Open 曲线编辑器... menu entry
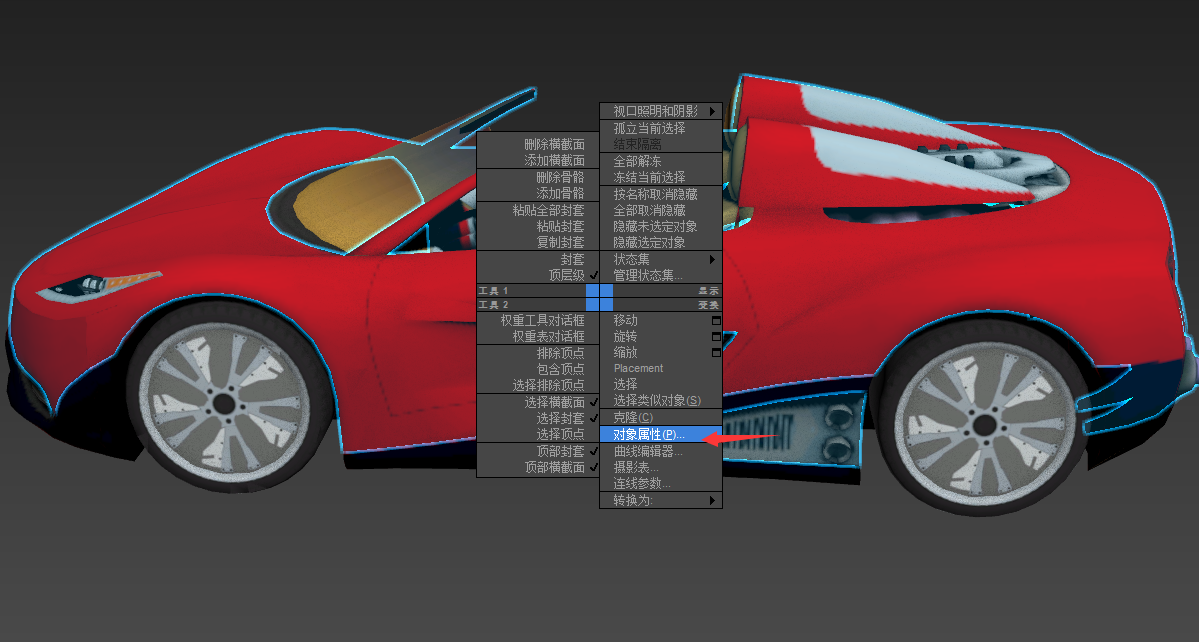Image resolution: width=1199 pixels, height=642 pixels. (x=648, y=451)
